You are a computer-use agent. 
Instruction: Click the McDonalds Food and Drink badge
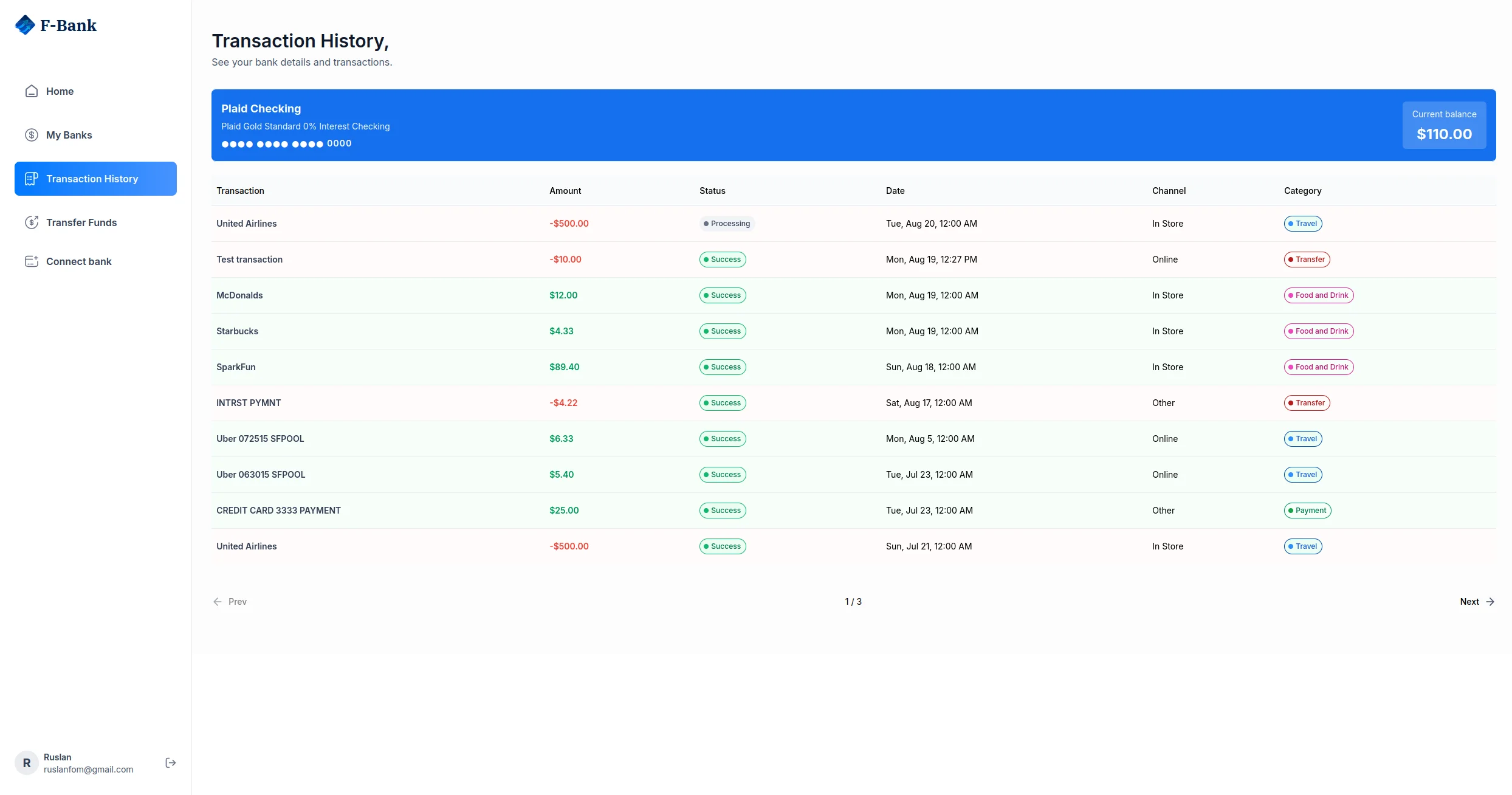[x=1319, y=295]
